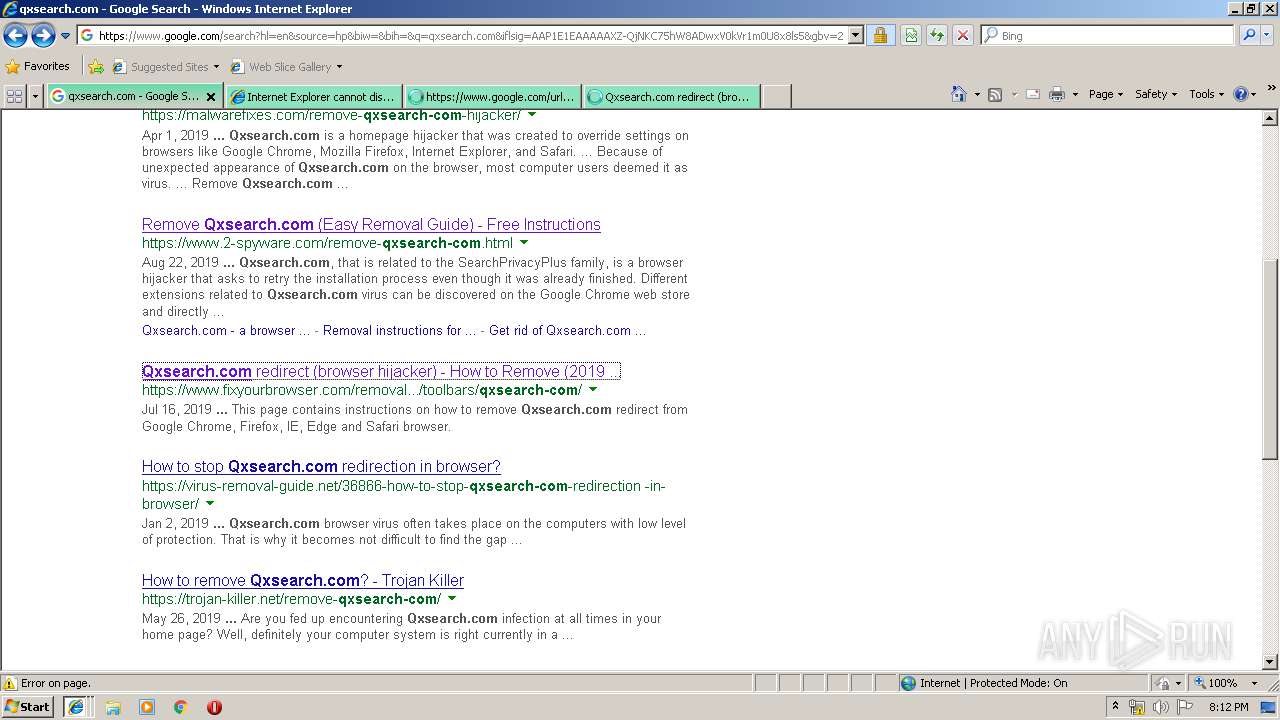Screen dimensions: 1280x720
Task: Refresh the page with the green arrows icon
Action: [937, 36]
